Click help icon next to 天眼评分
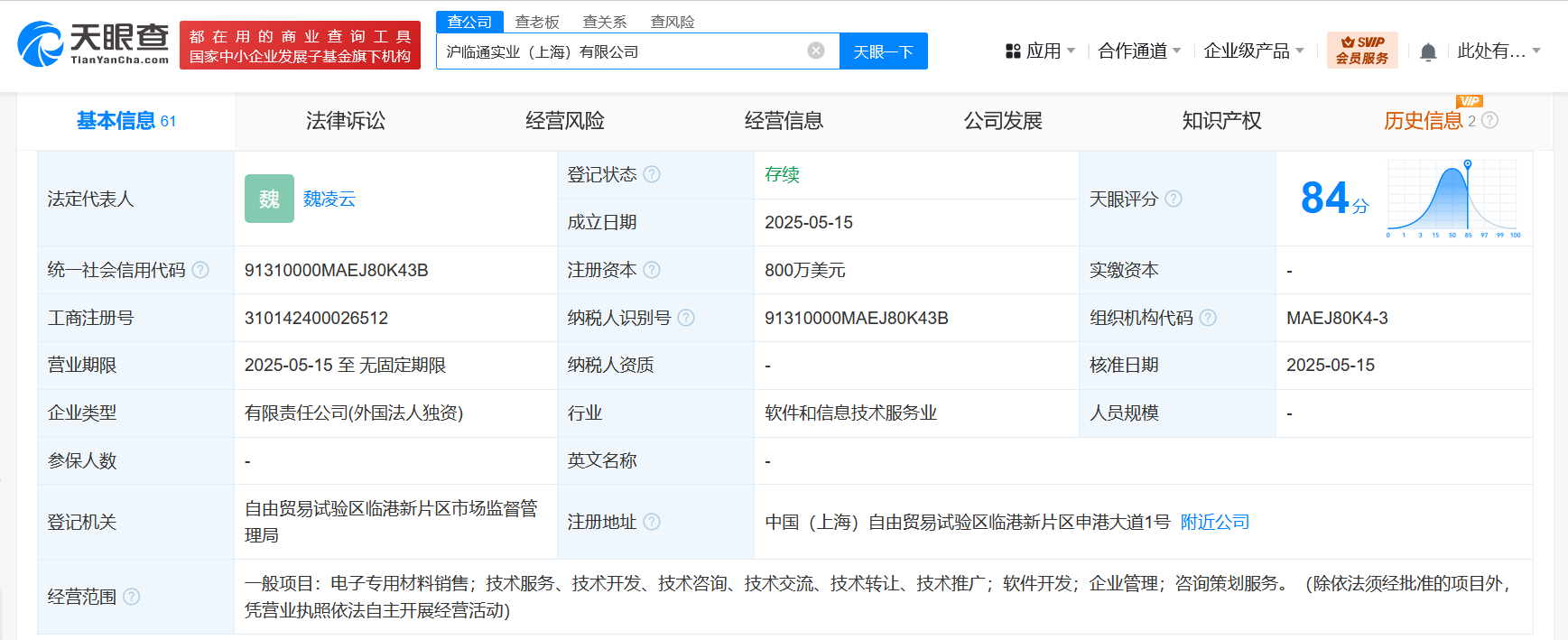Viewport: 1568px width, 640px height. click(1173, 199)
